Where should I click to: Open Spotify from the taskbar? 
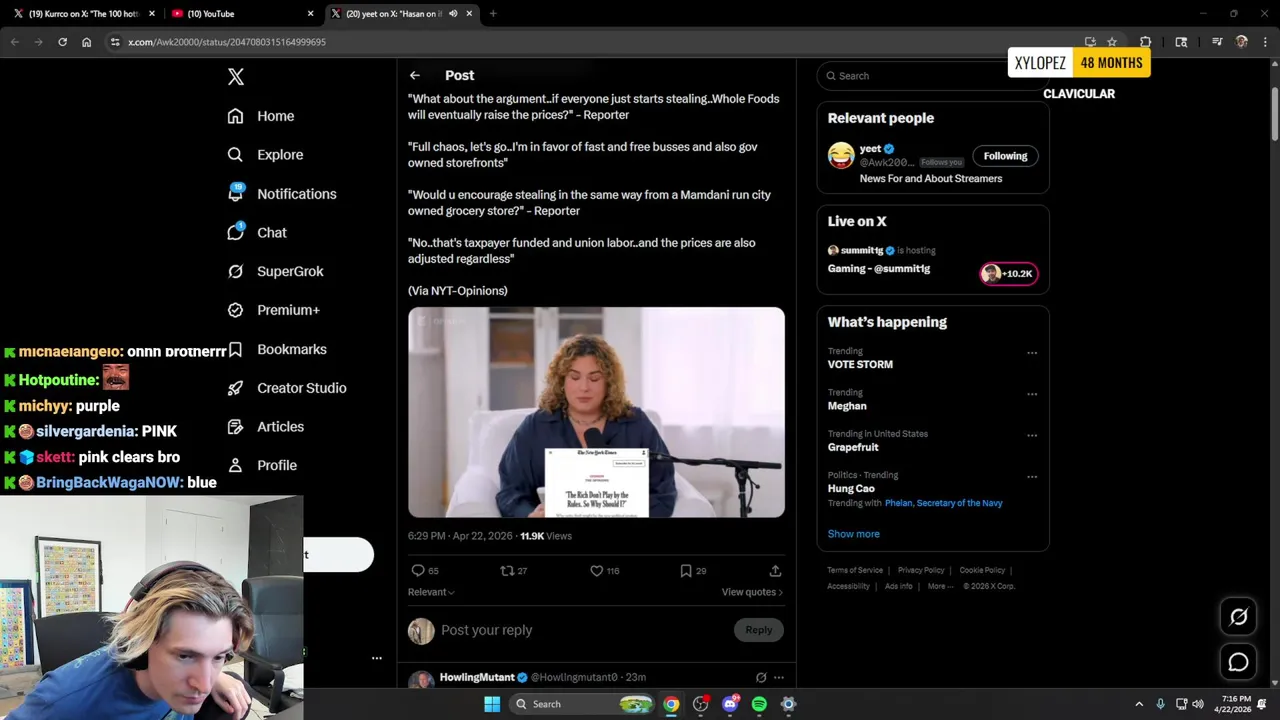coord(759,704)
